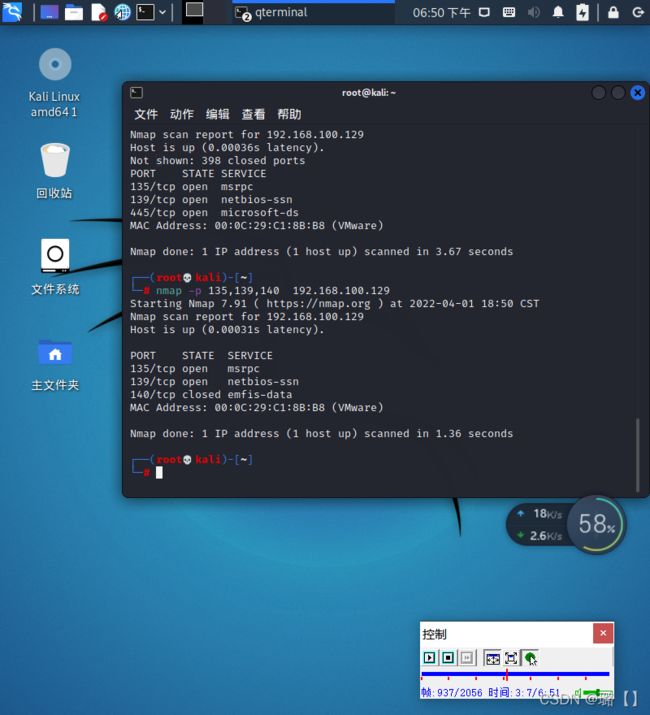Click the 06:50 clock in panel
This screenshot has width=650, height=715.
pyautogui.click(x=441, y=13)
